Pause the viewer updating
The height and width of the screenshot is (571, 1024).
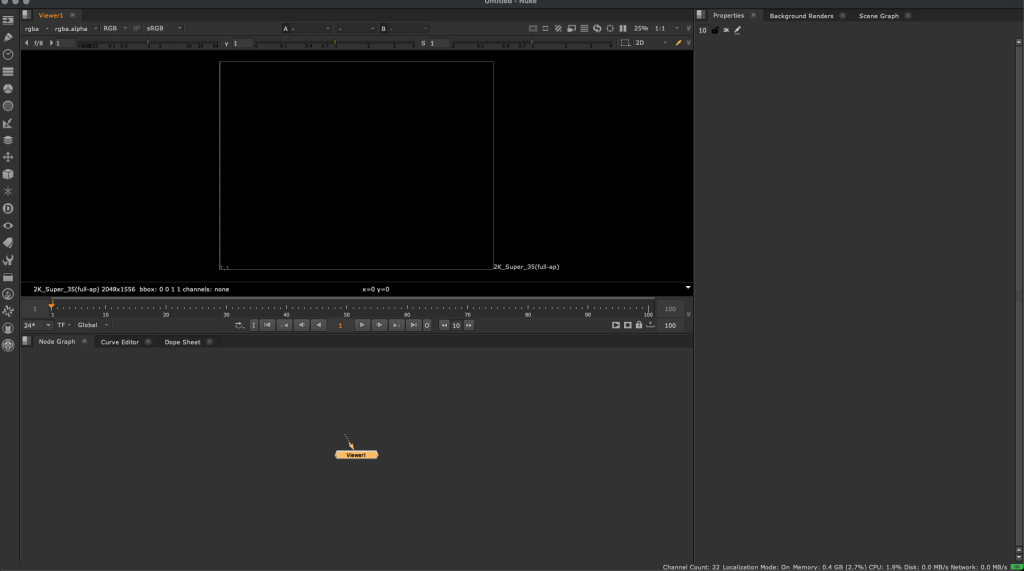pos(623,29)
